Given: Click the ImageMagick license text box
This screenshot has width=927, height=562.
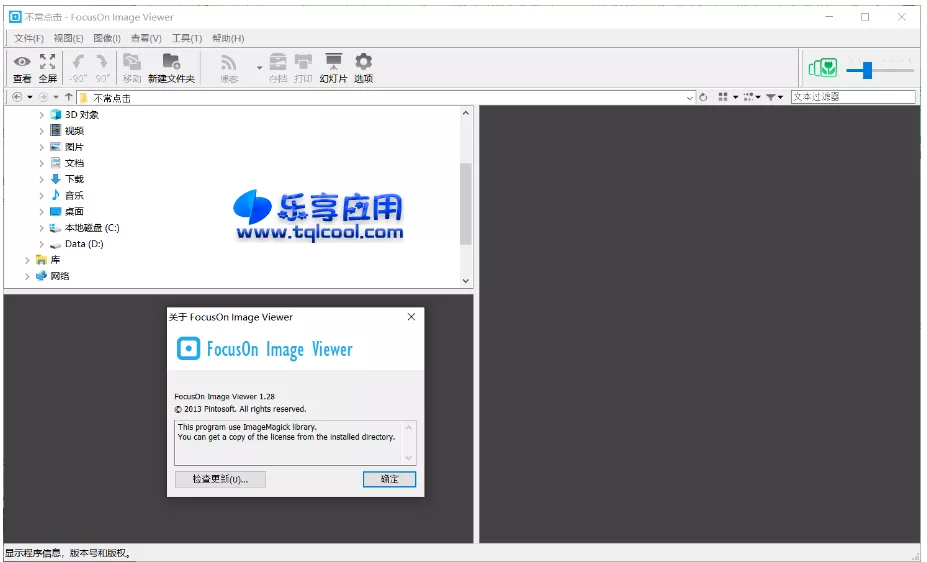Looking at the screenshot, I should (295, 442).
